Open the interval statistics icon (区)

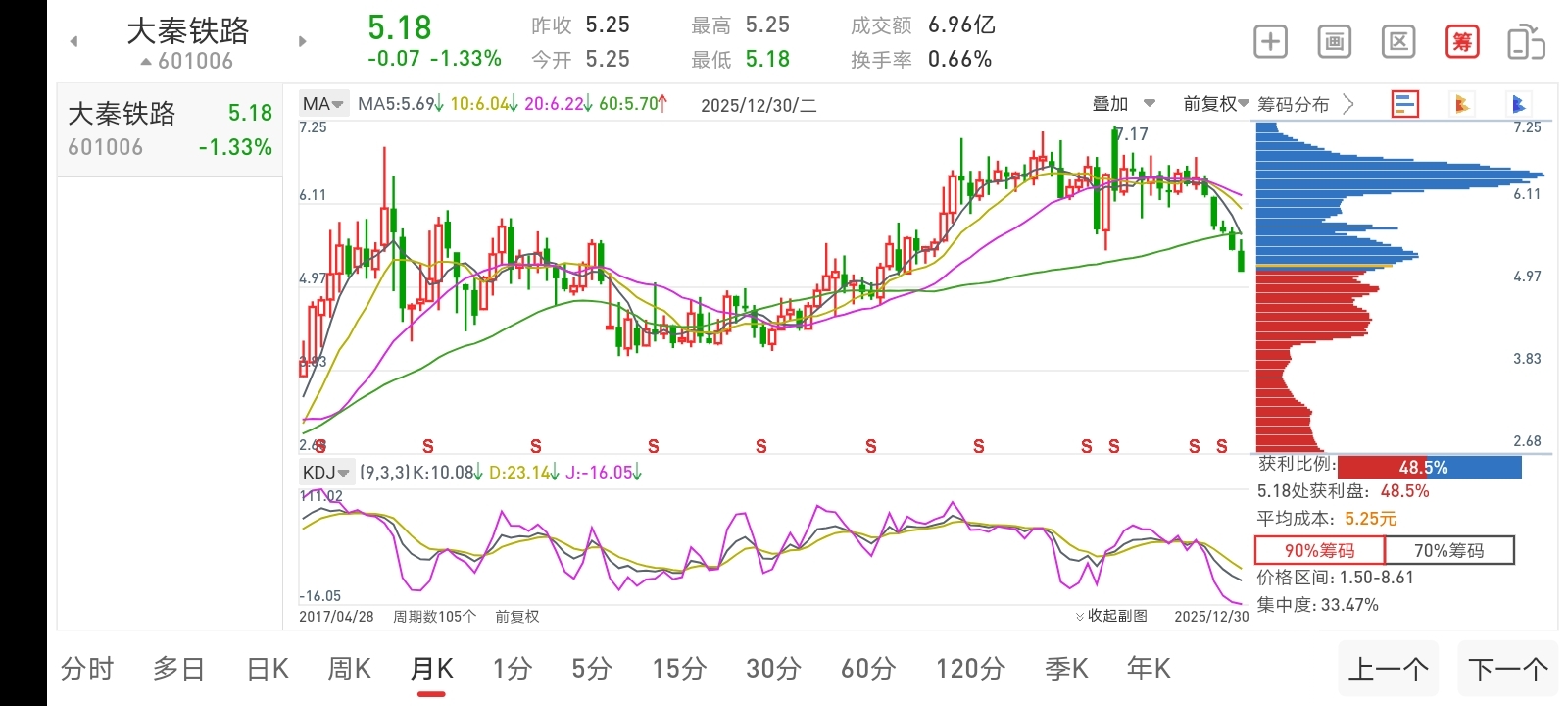click(x=1398, y=42)
